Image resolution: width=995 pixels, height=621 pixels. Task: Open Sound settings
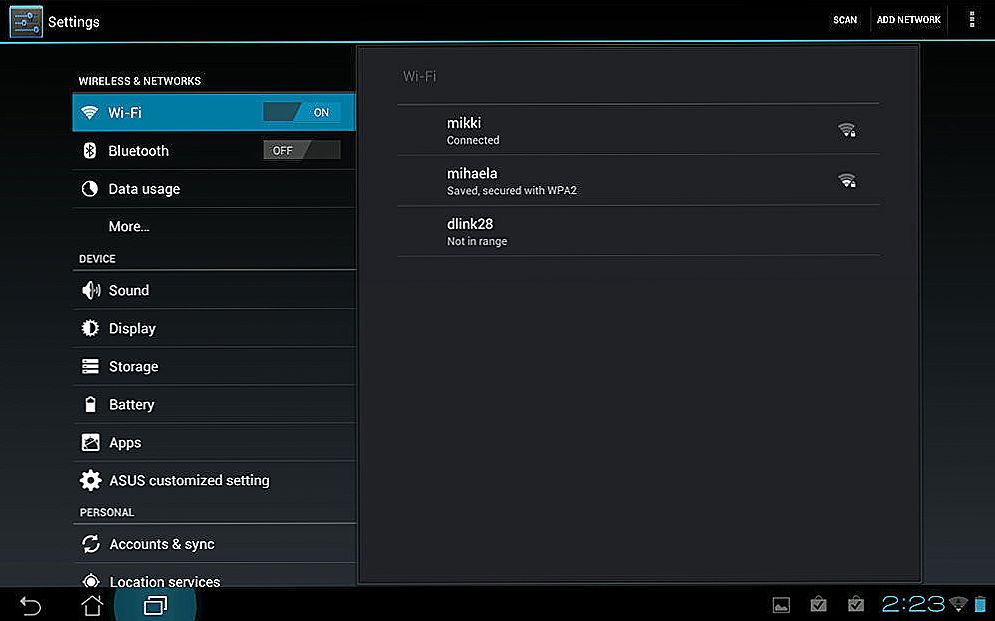(x=214, y=290)
